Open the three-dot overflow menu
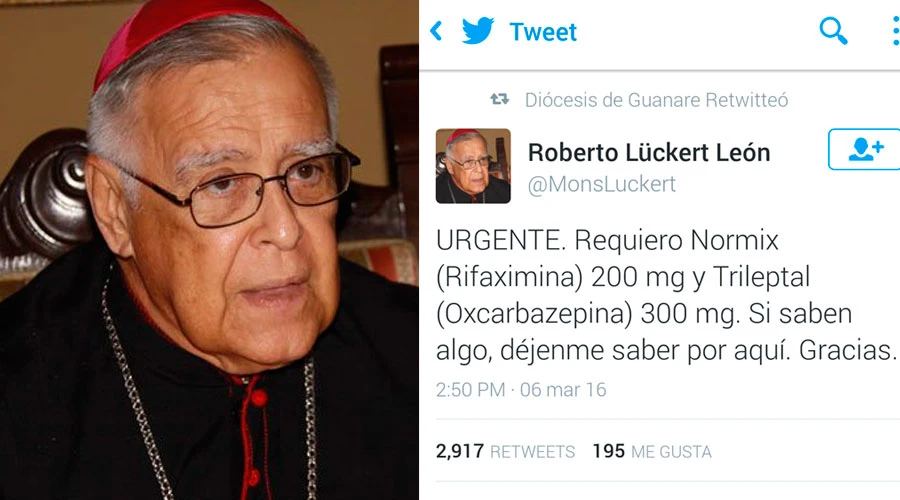This screenshot has height=500, width=900. coord(896,31)
